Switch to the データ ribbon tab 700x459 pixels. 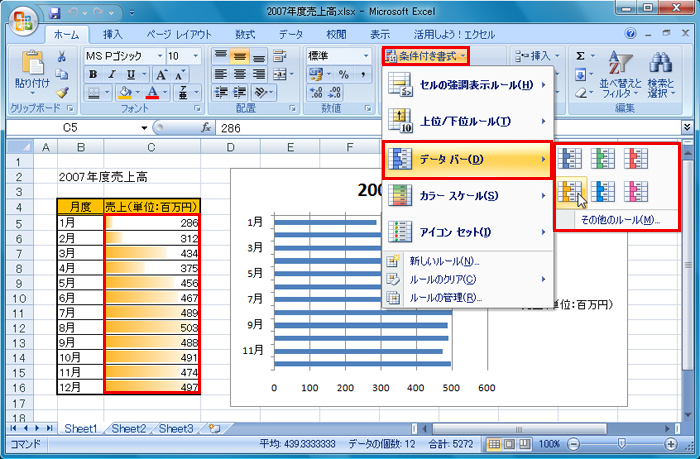291,34
